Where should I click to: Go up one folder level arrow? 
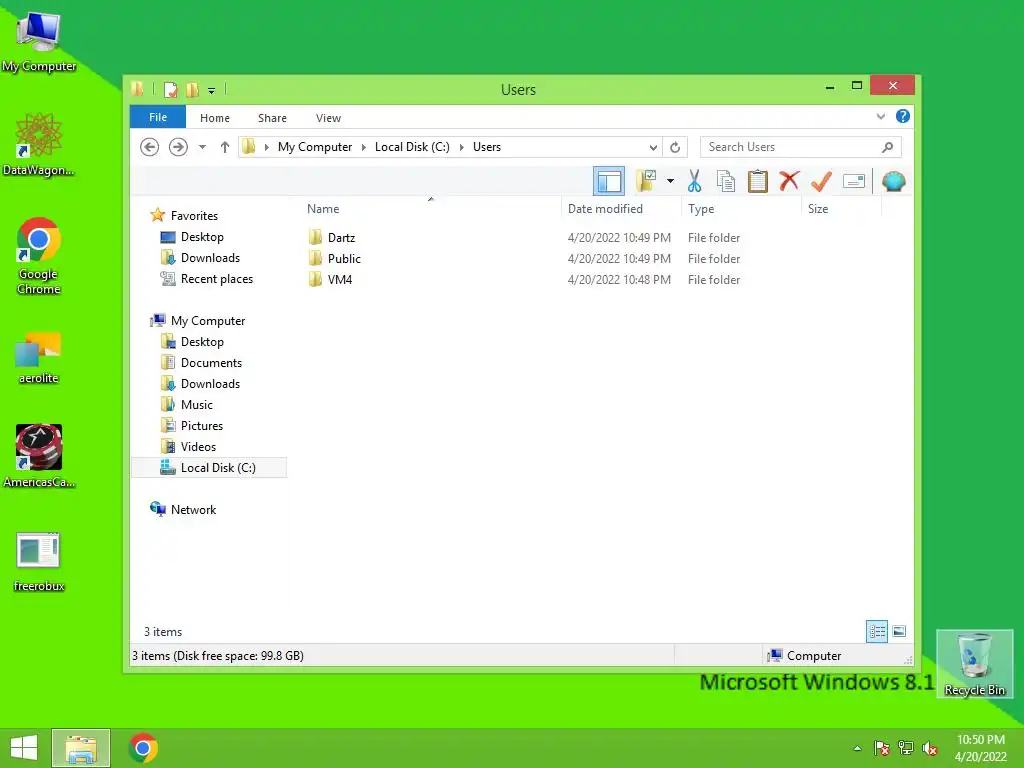point(225,147)
